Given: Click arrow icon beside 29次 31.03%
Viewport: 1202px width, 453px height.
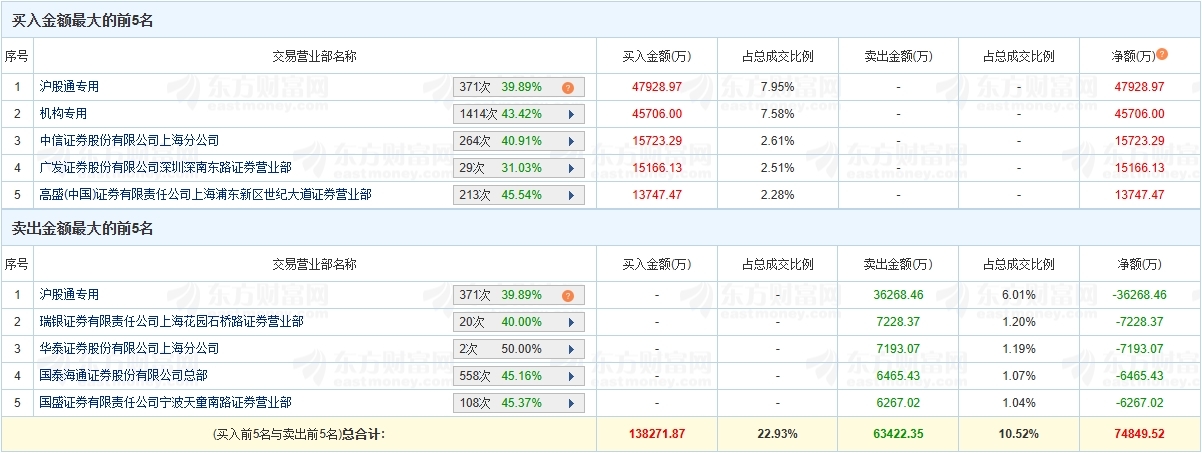Looking at the screenshot, I should point(571,168).
